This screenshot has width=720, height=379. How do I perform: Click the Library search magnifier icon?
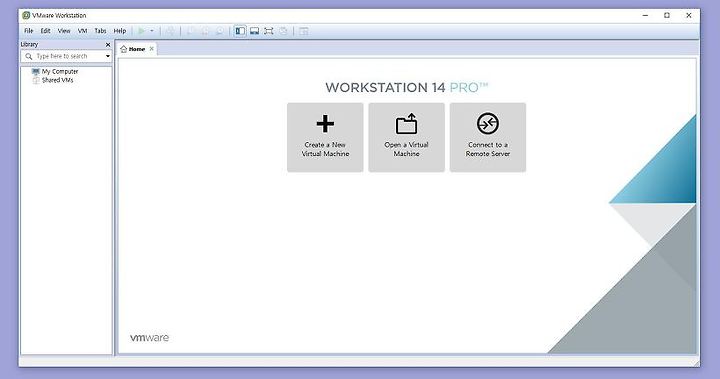(28, 56)
